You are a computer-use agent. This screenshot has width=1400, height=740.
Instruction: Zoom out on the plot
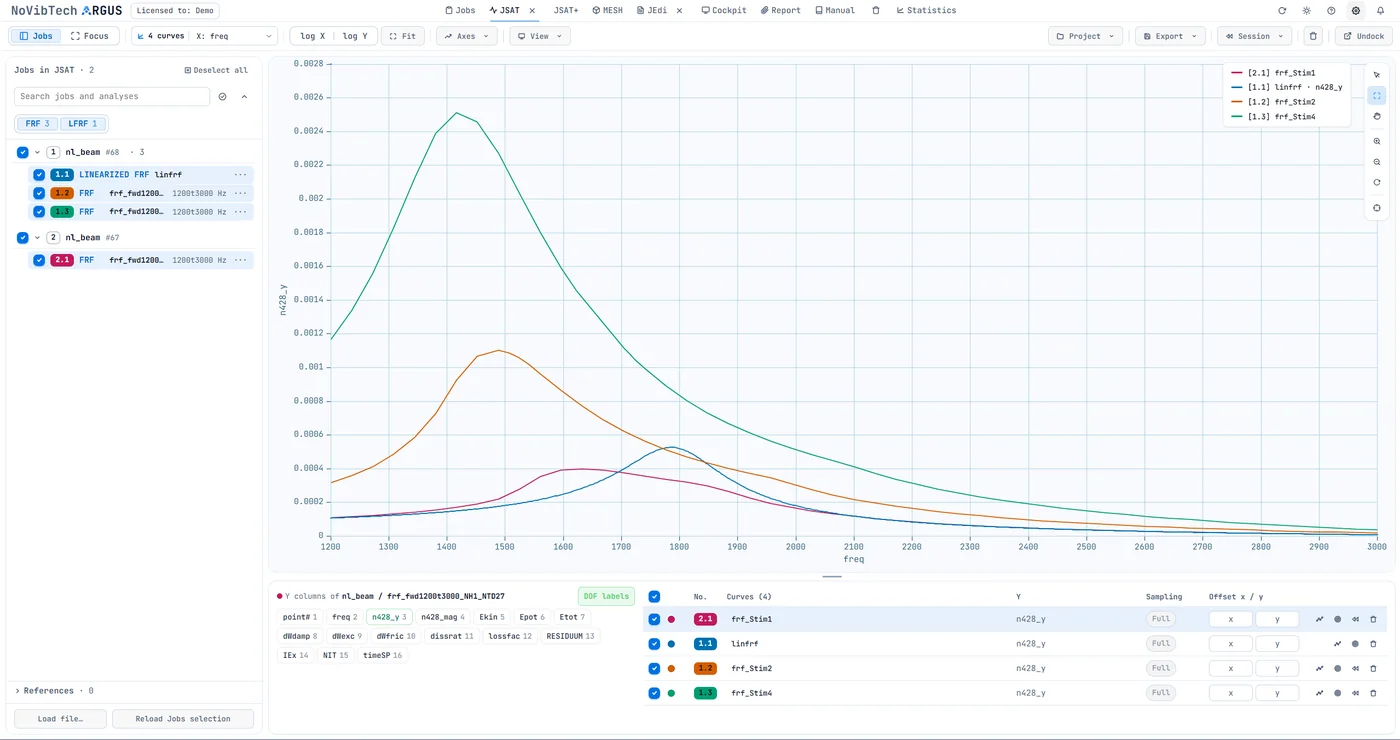(1377, 162)
